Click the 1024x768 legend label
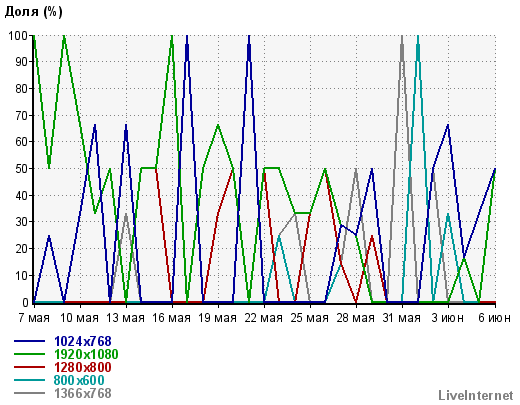This screenshot has height=405, width=520. click(x=83, y=341)
